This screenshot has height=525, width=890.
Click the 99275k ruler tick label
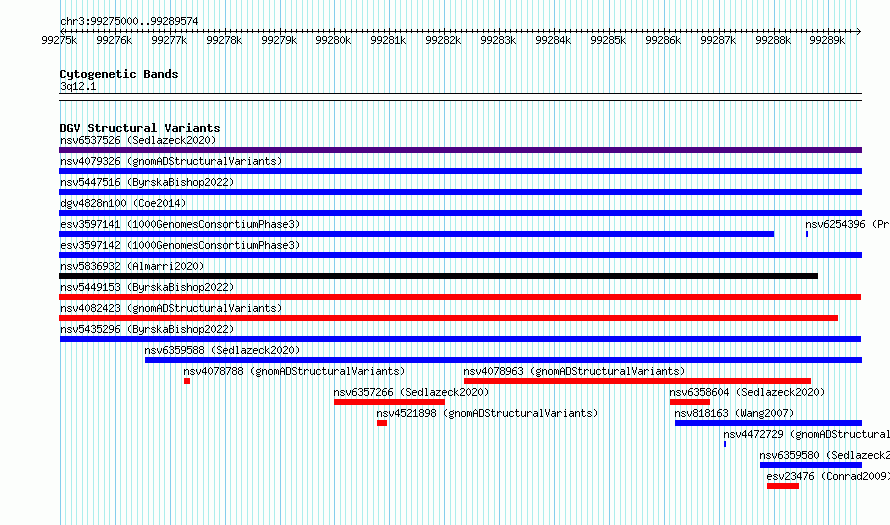point(59,40)
